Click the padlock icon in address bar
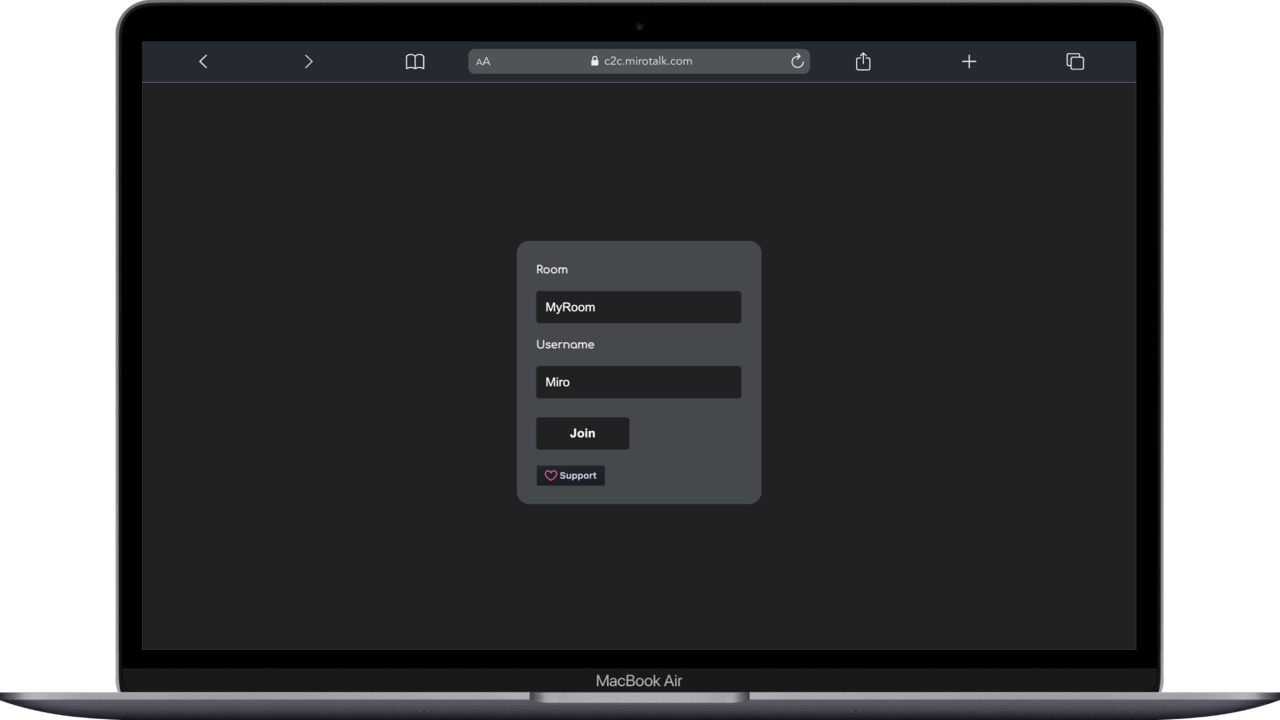1280x720 pixels. point(593,61)
